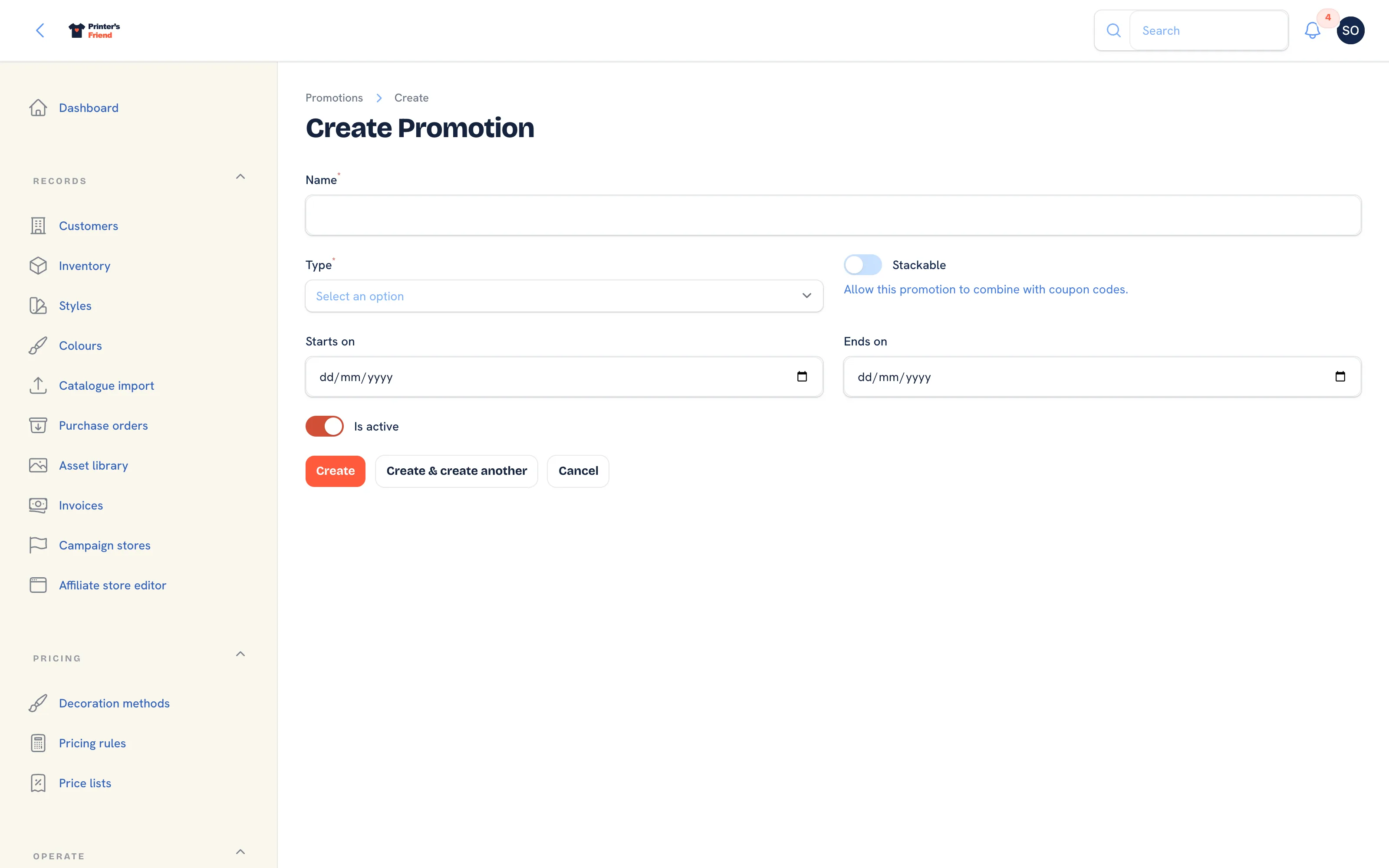
Task: Click the Purchase orders archive icon
Action: point(39,425)
